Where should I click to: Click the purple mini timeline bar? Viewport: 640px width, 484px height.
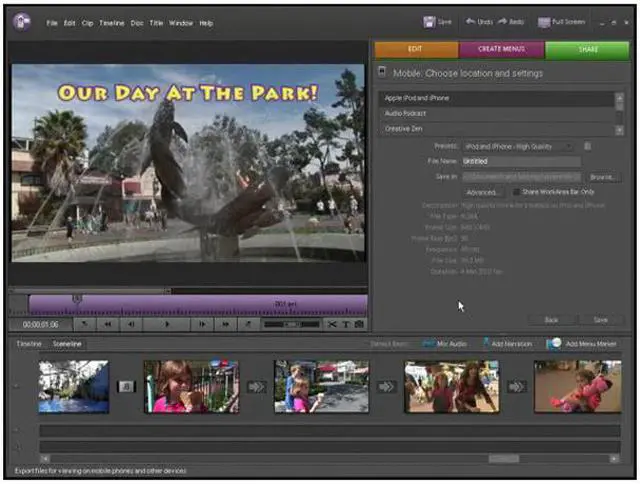pyautogui.click(x=198, y=305)
